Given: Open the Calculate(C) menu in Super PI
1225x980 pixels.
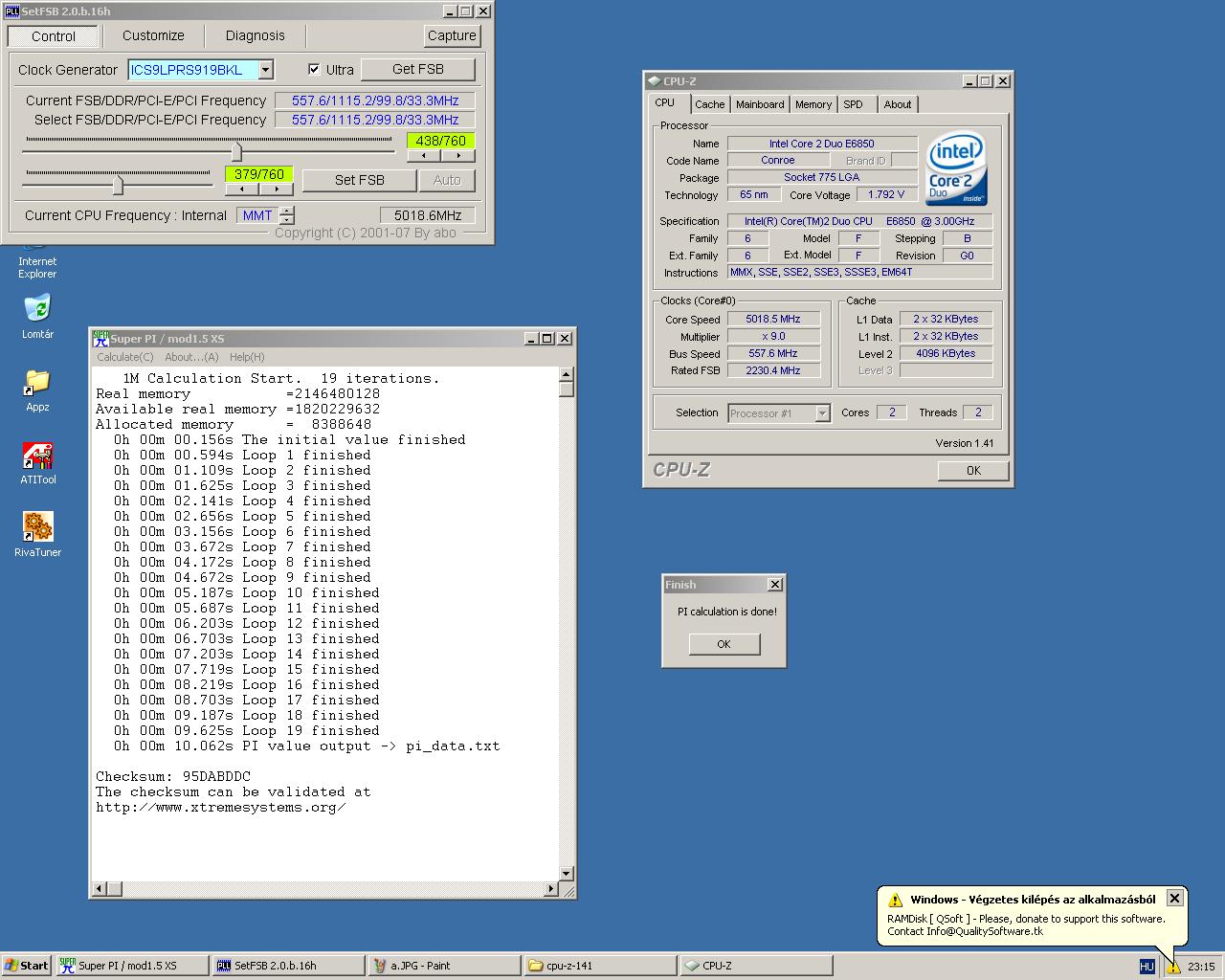Looking at the screenshot, I should [x=124, y=357].
